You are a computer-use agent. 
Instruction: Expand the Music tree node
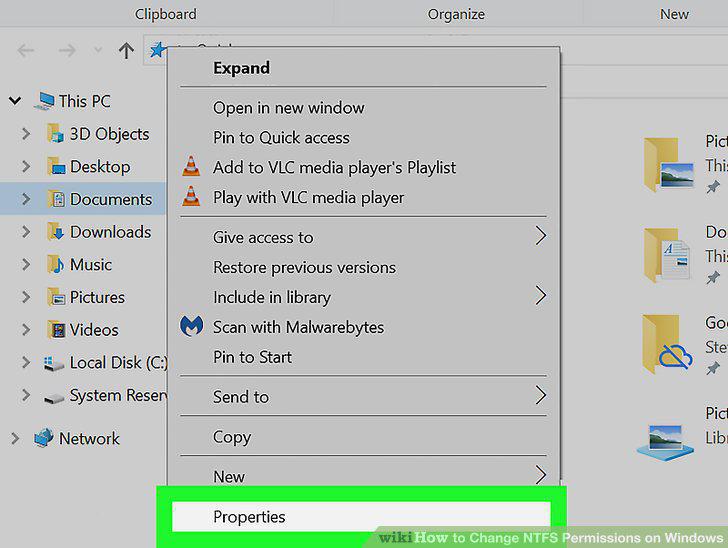[26, 264]
